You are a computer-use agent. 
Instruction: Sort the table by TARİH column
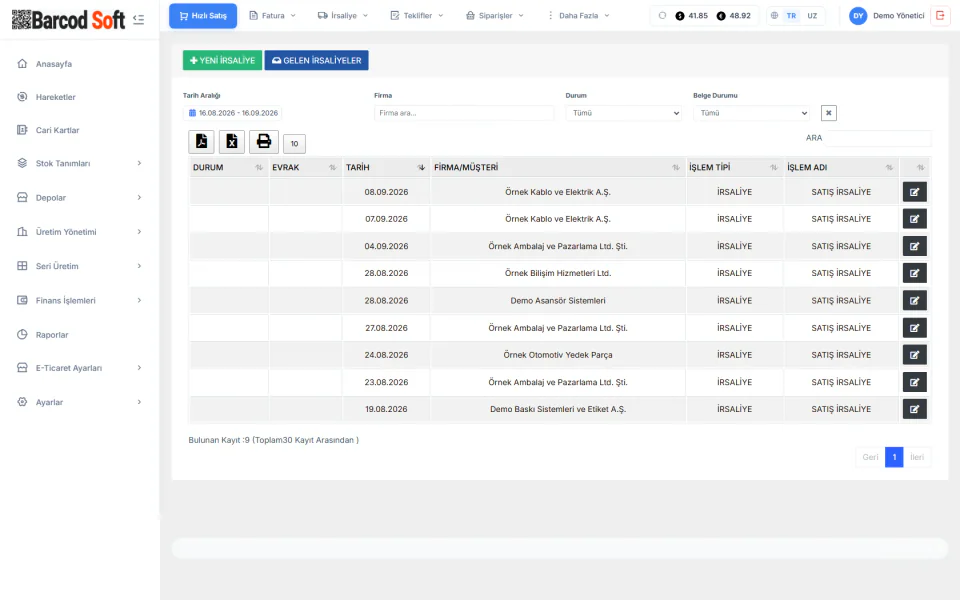pyautogui.click(x=386, y=167)
